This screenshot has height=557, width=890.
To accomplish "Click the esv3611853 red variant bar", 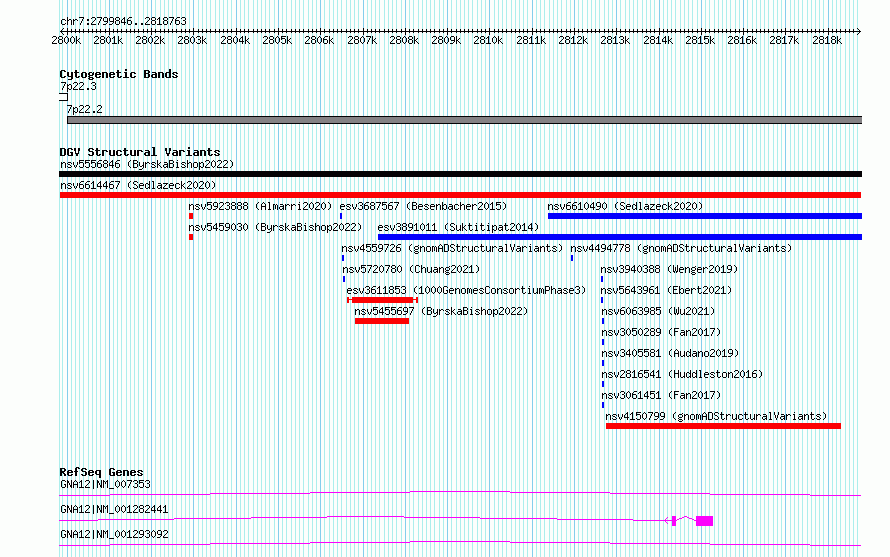I will 383,300.
